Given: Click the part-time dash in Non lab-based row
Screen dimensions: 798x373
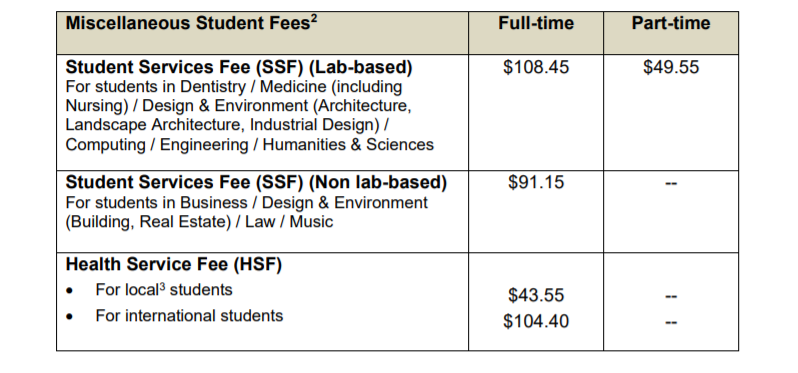Looking at the screenshot, I should (671, 184).
